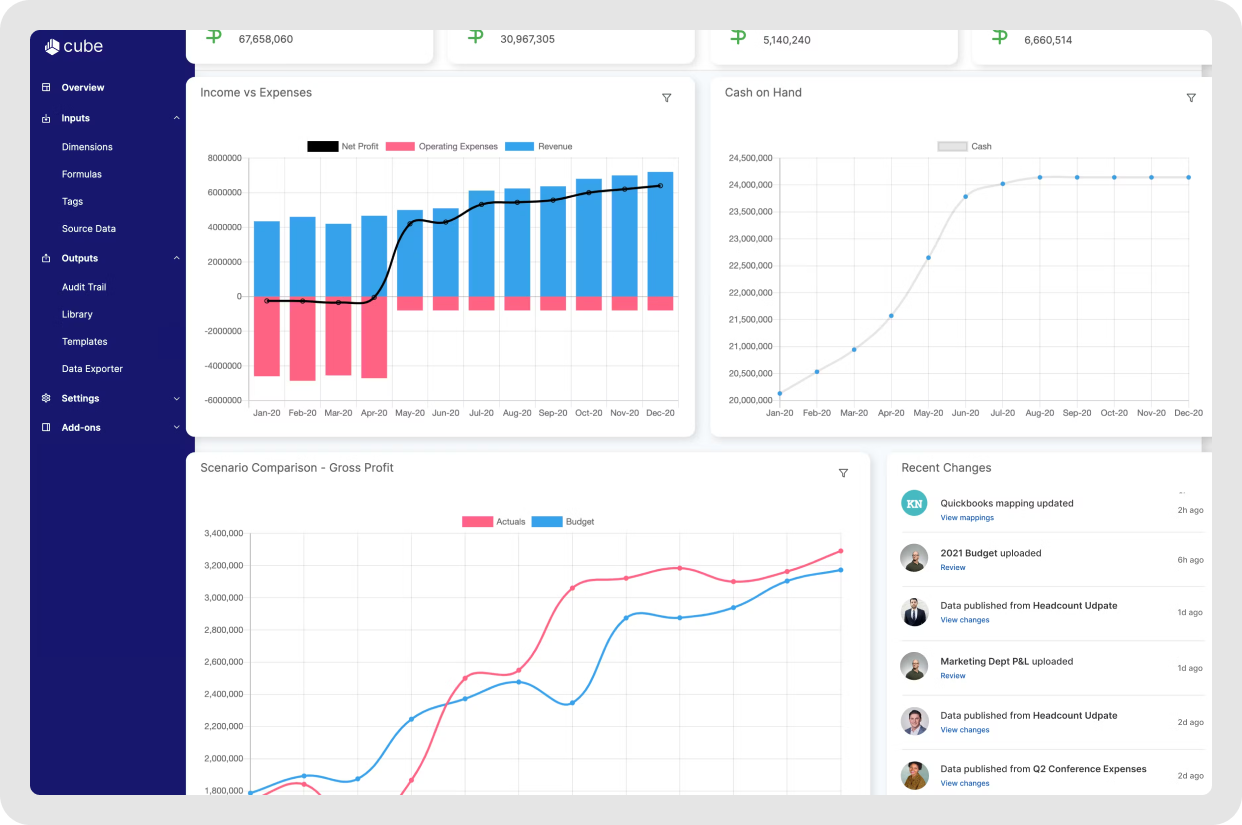Click the Overview grid icon
Screen dimensions: 1242x825
pos(44,87)
